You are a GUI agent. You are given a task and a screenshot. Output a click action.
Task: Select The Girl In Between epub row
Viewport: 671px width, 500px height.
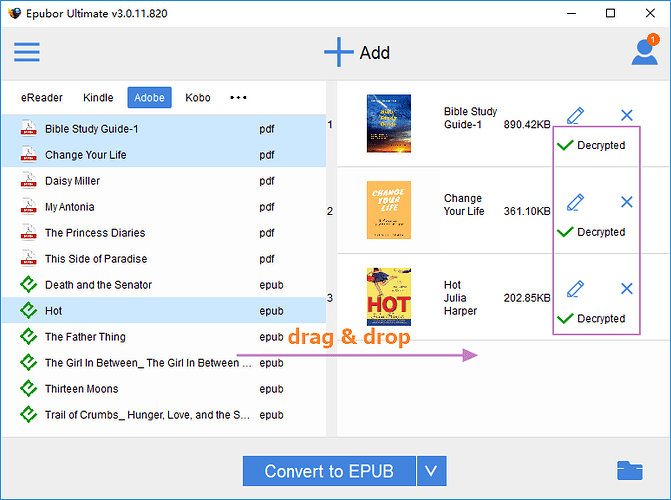point(164,363)
